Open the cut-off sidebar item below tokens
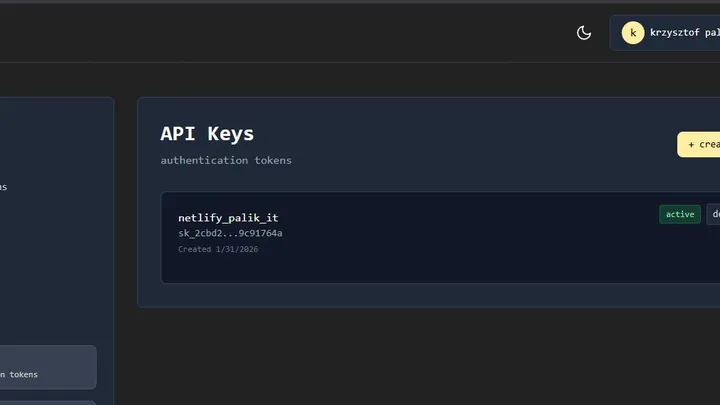This screenshot has width=720, height=405. 48,403
